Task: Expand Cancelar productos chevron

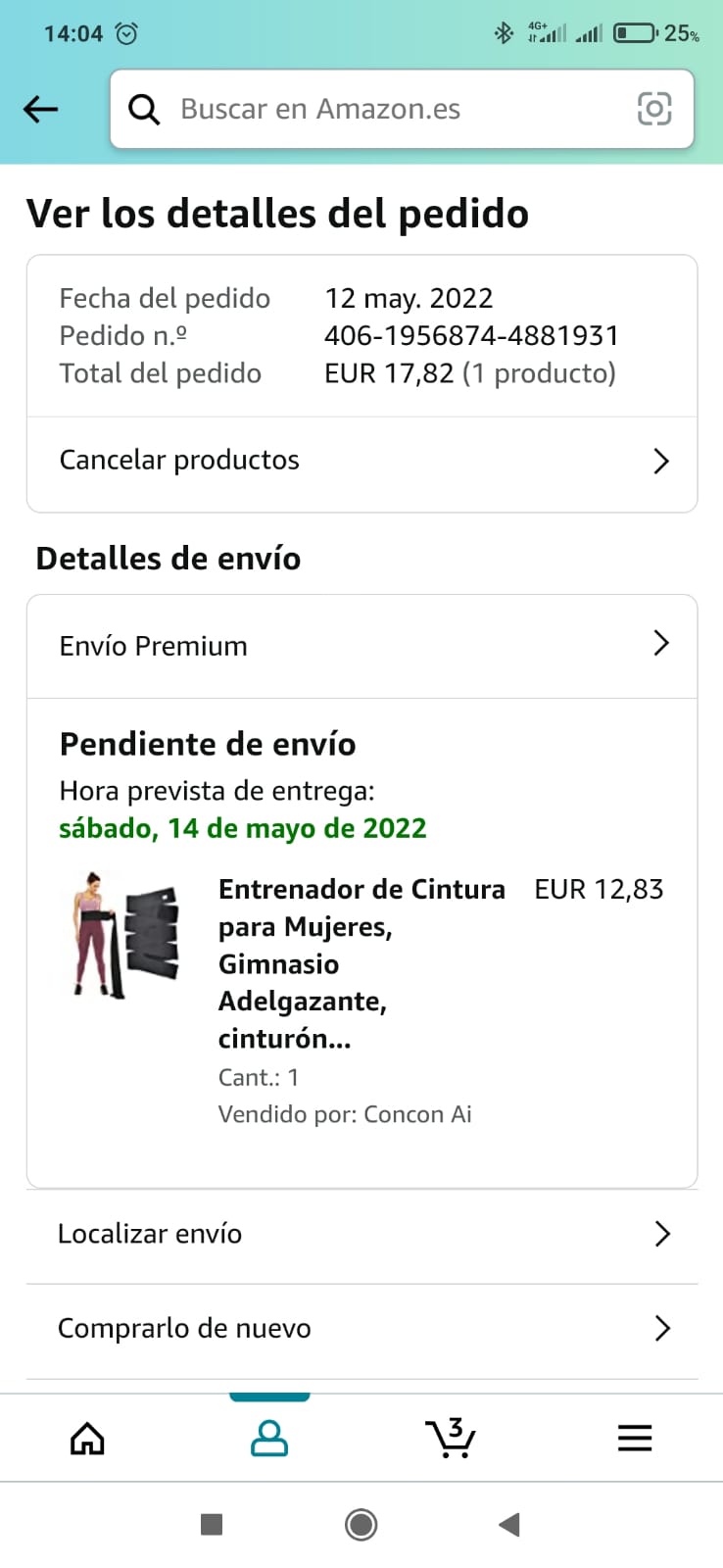Action: pyautogui.click(x=661, y=461)
